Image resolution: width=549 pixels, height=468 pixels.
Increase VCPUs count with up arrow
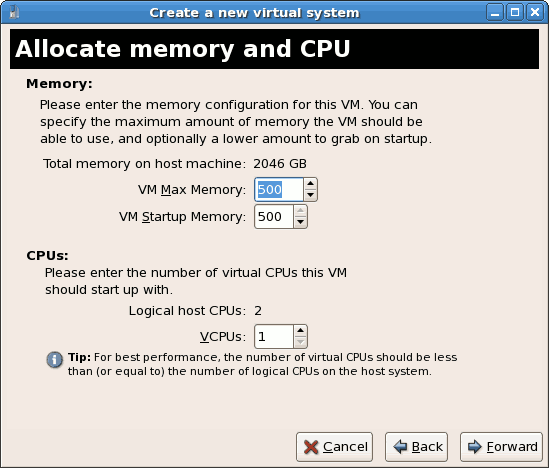[300, 331]
